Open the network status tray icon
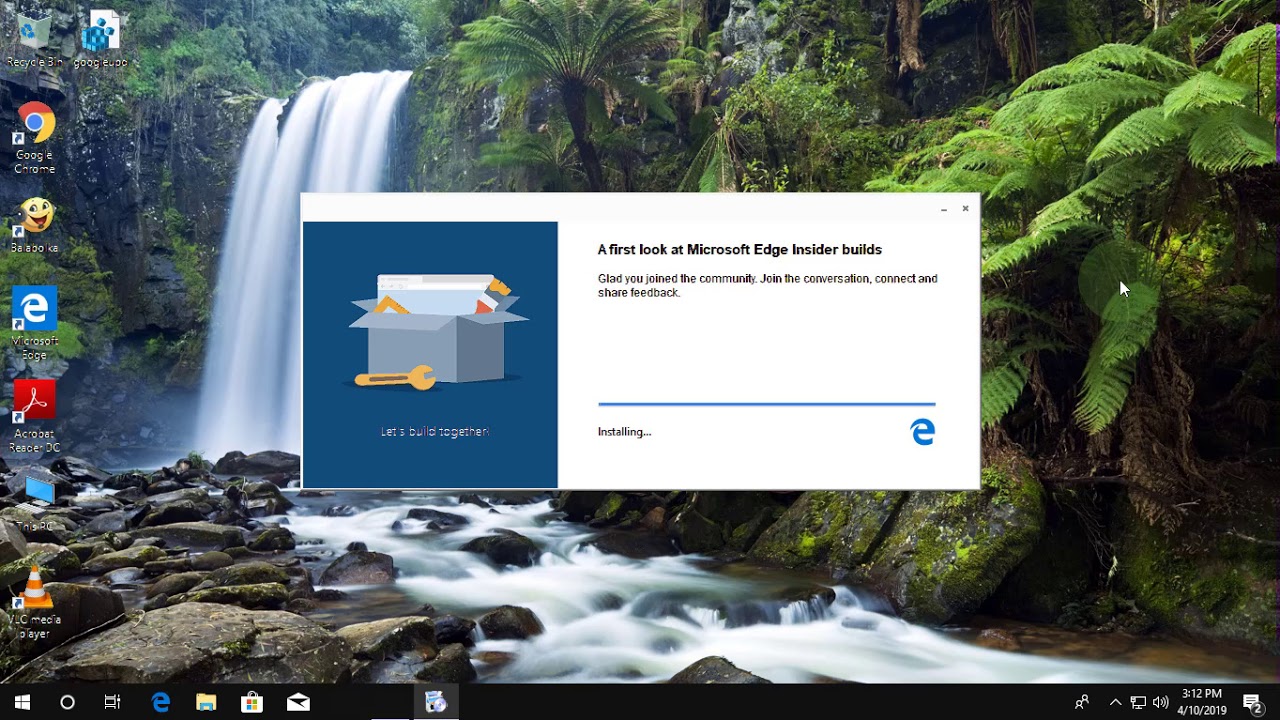This screenshot has width=1280, height=720. point(1138,702)
